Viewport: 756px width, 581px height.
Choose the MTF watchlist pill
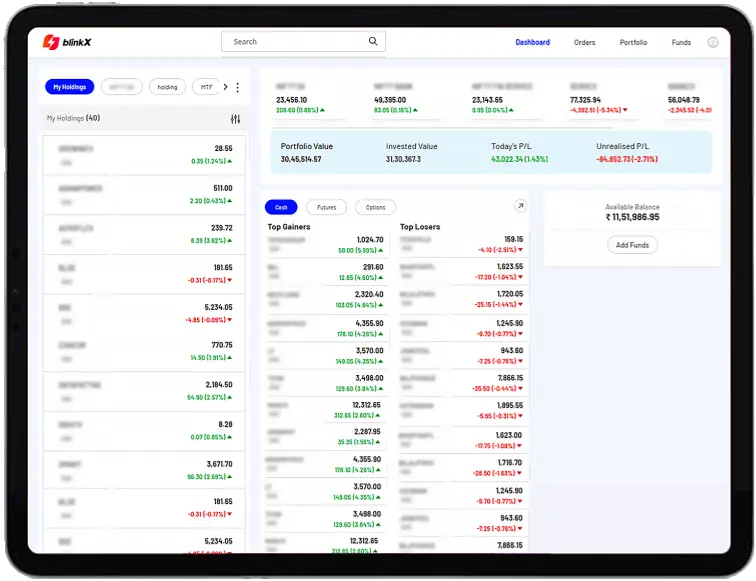(x=206, y=87)
